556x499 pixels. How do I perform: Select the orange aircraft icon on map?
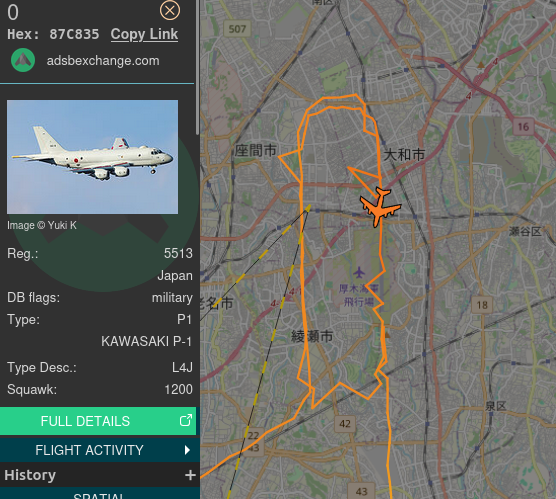pyautogui.click(x=380, y=207)
